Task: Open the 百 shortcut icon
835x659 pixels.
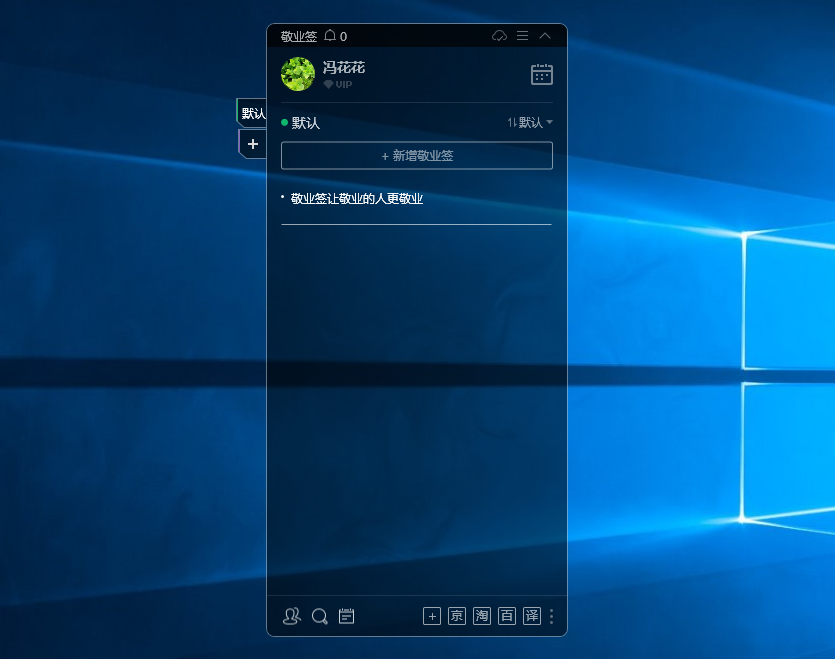Action: [x=507, y=616]
